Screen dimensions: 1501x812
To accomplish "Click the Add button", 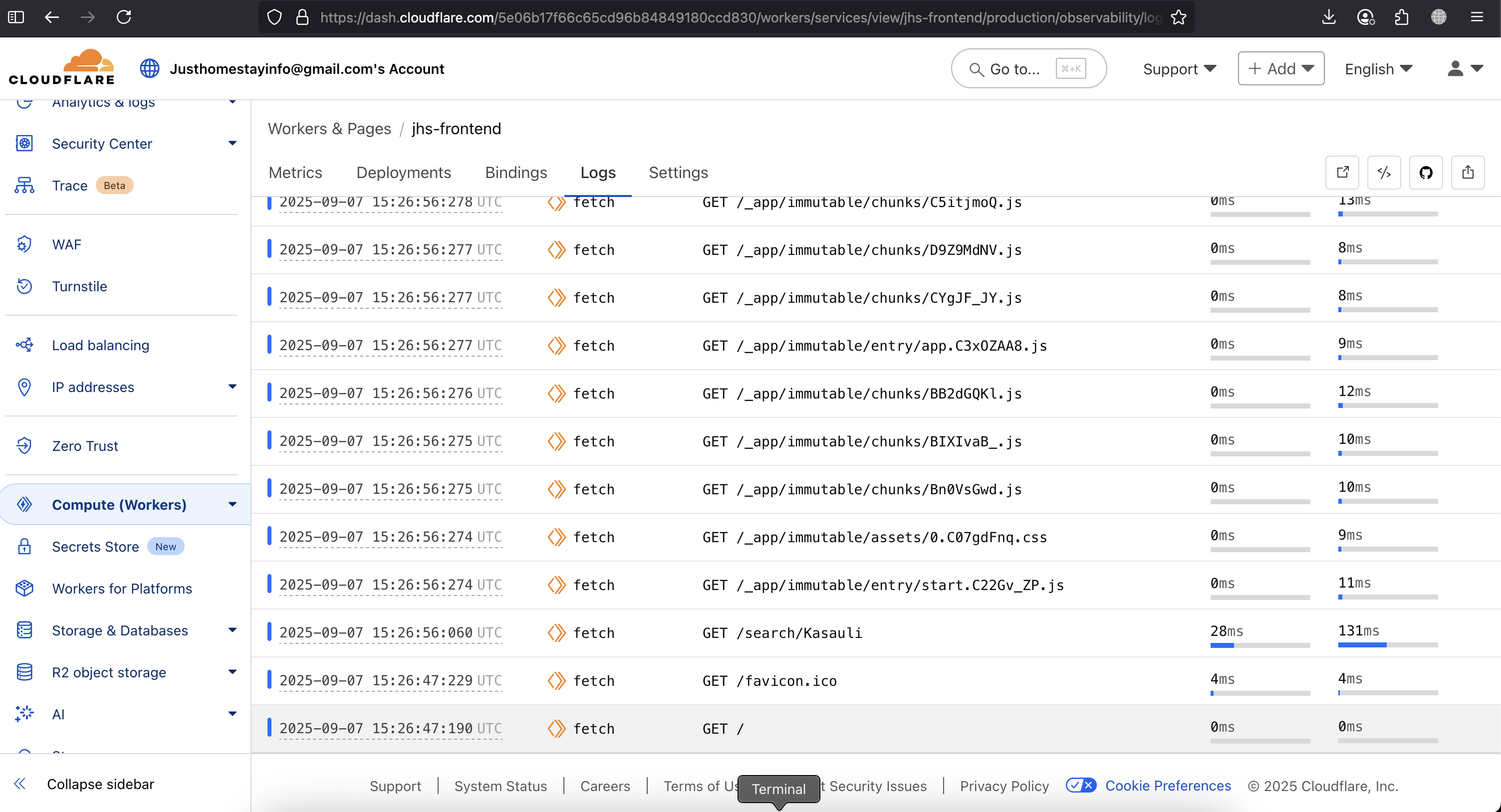I will [x=1280, y=69].
